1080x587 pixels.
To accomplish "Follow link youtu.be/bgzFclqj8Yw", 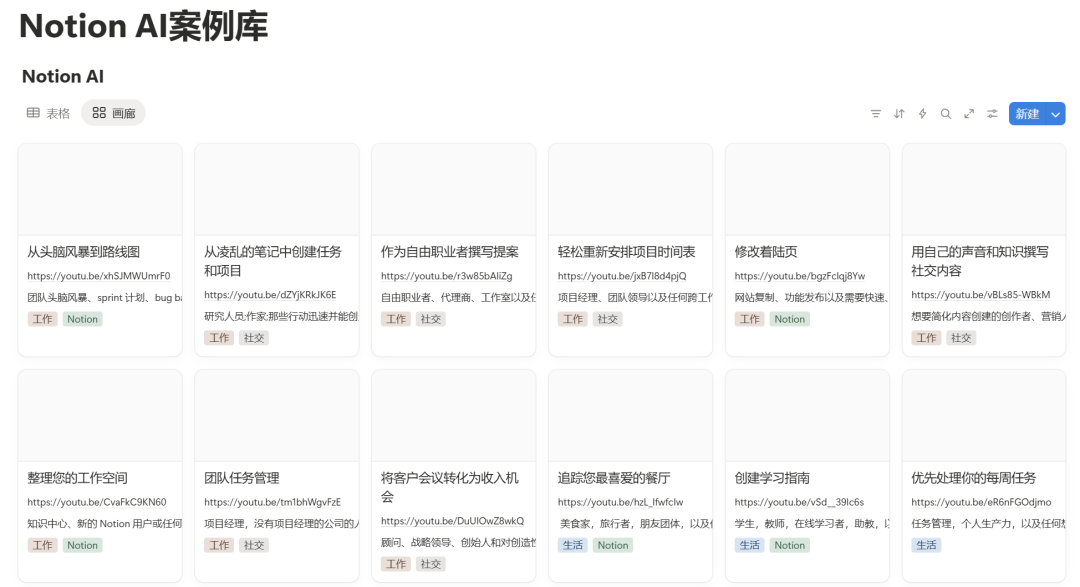I will pyautogui.click(x=800, y=276).
